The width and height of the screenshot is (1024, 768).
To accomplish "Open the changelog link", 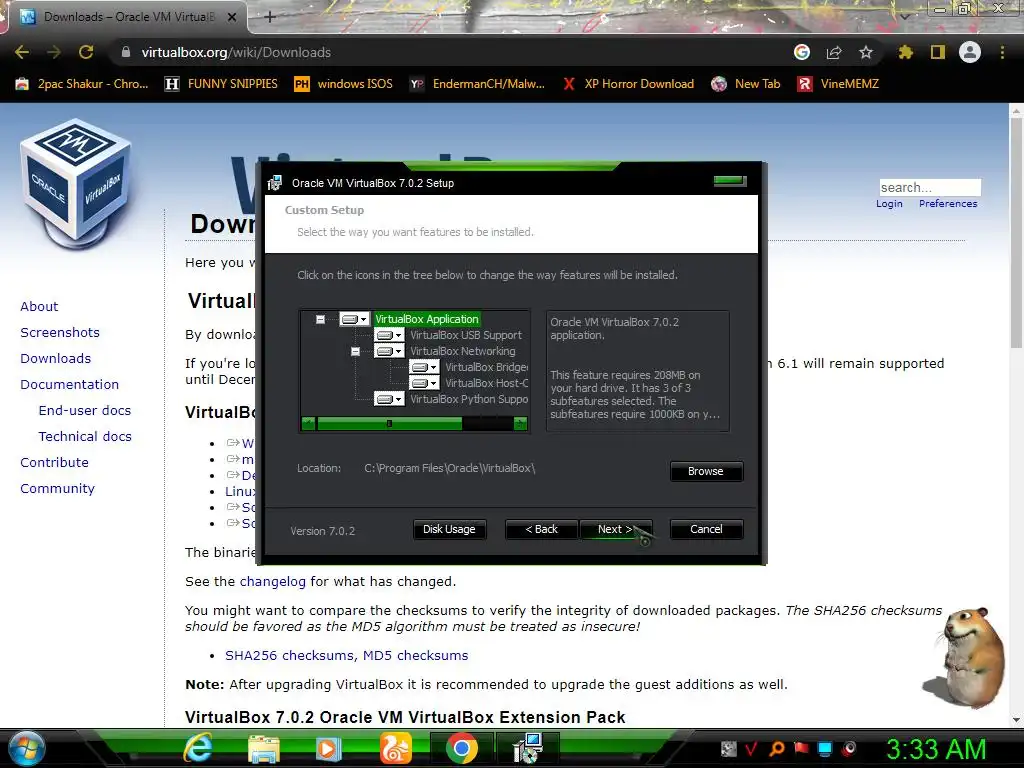I will click(x=272, y=582).
